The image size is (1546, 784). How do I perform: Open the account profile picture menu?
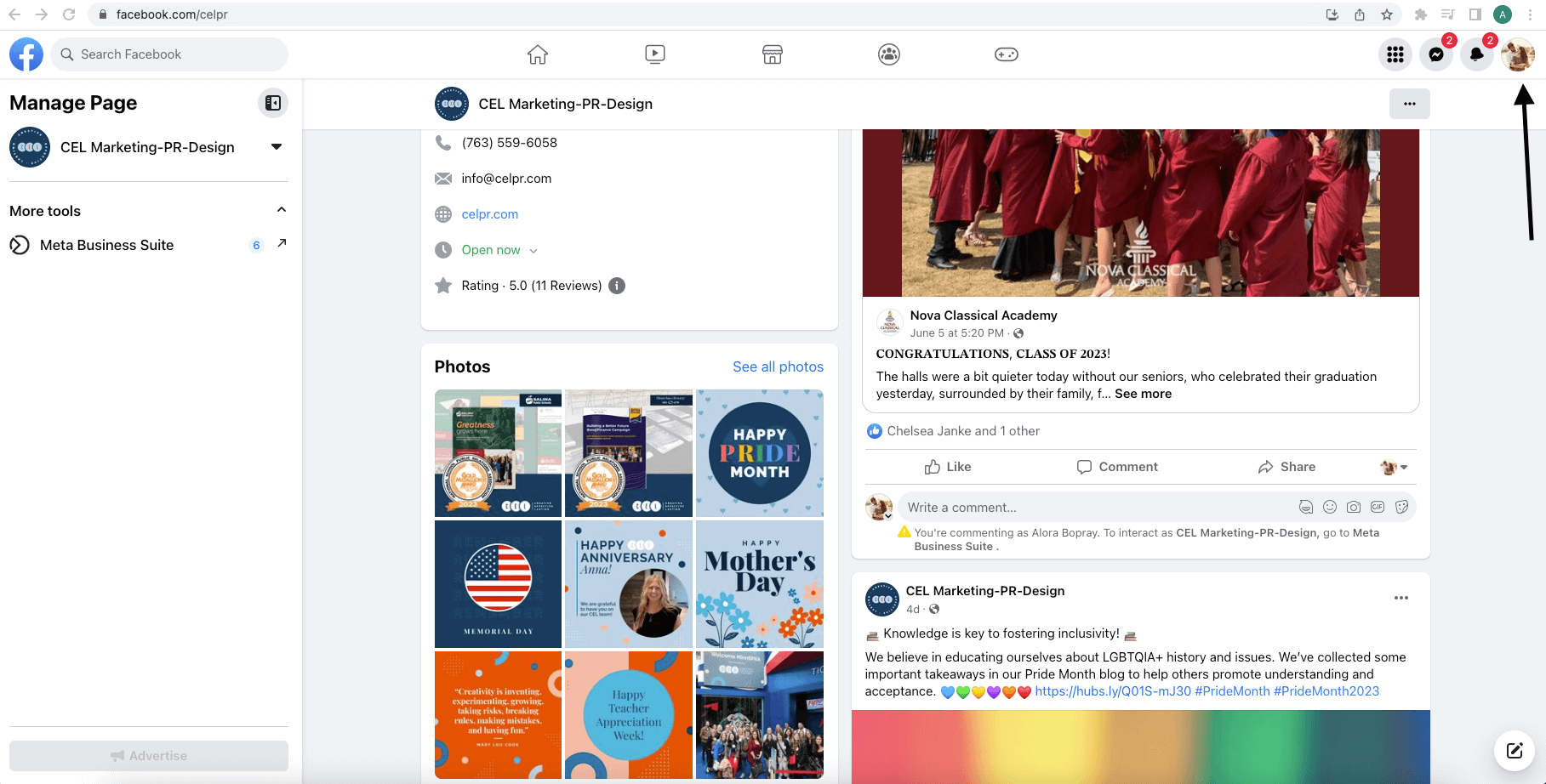pos(1518,54)
